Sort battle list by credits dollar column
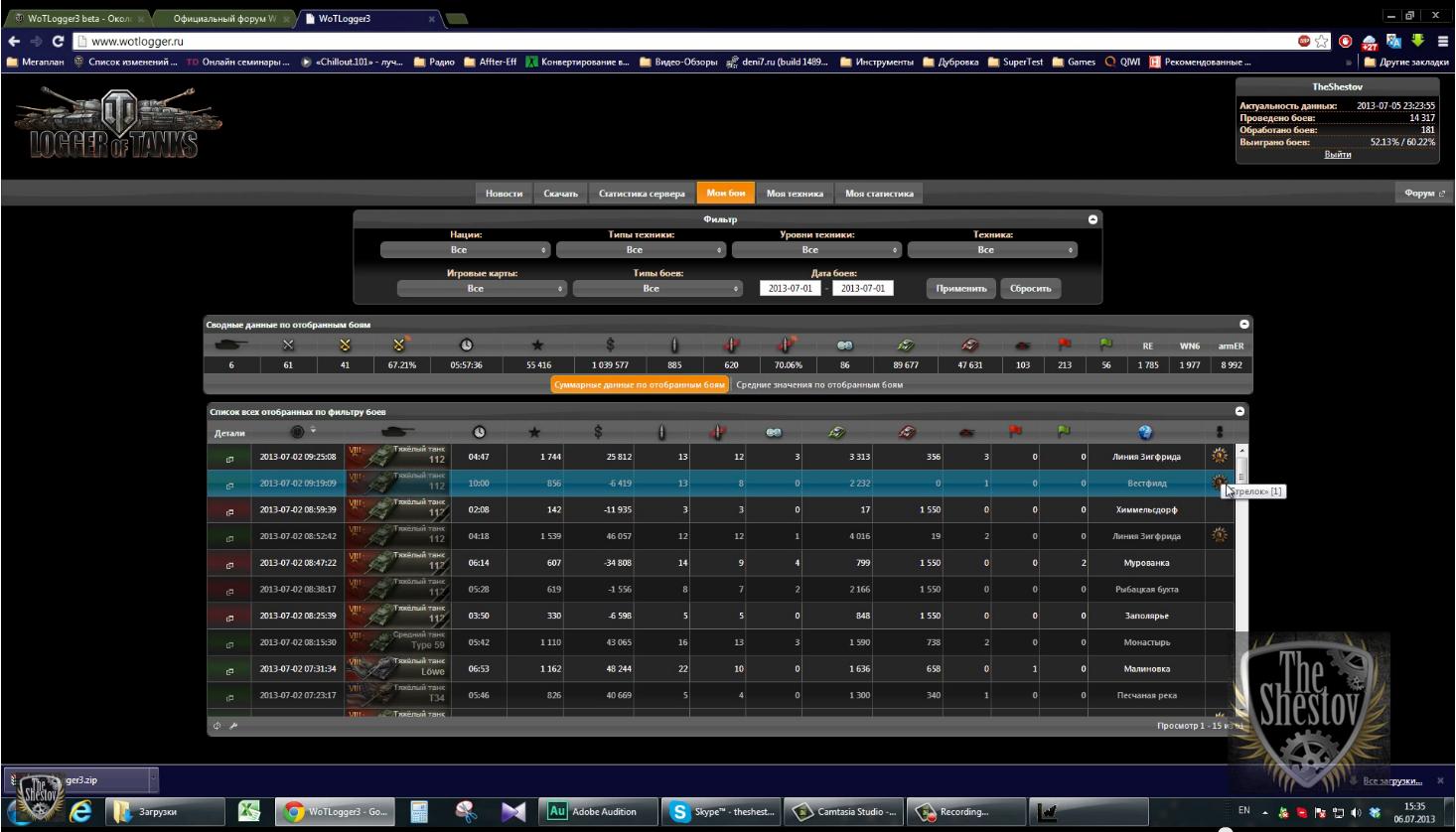The height and width of the screenshot is (832, 1456). (x=598, y=432)
